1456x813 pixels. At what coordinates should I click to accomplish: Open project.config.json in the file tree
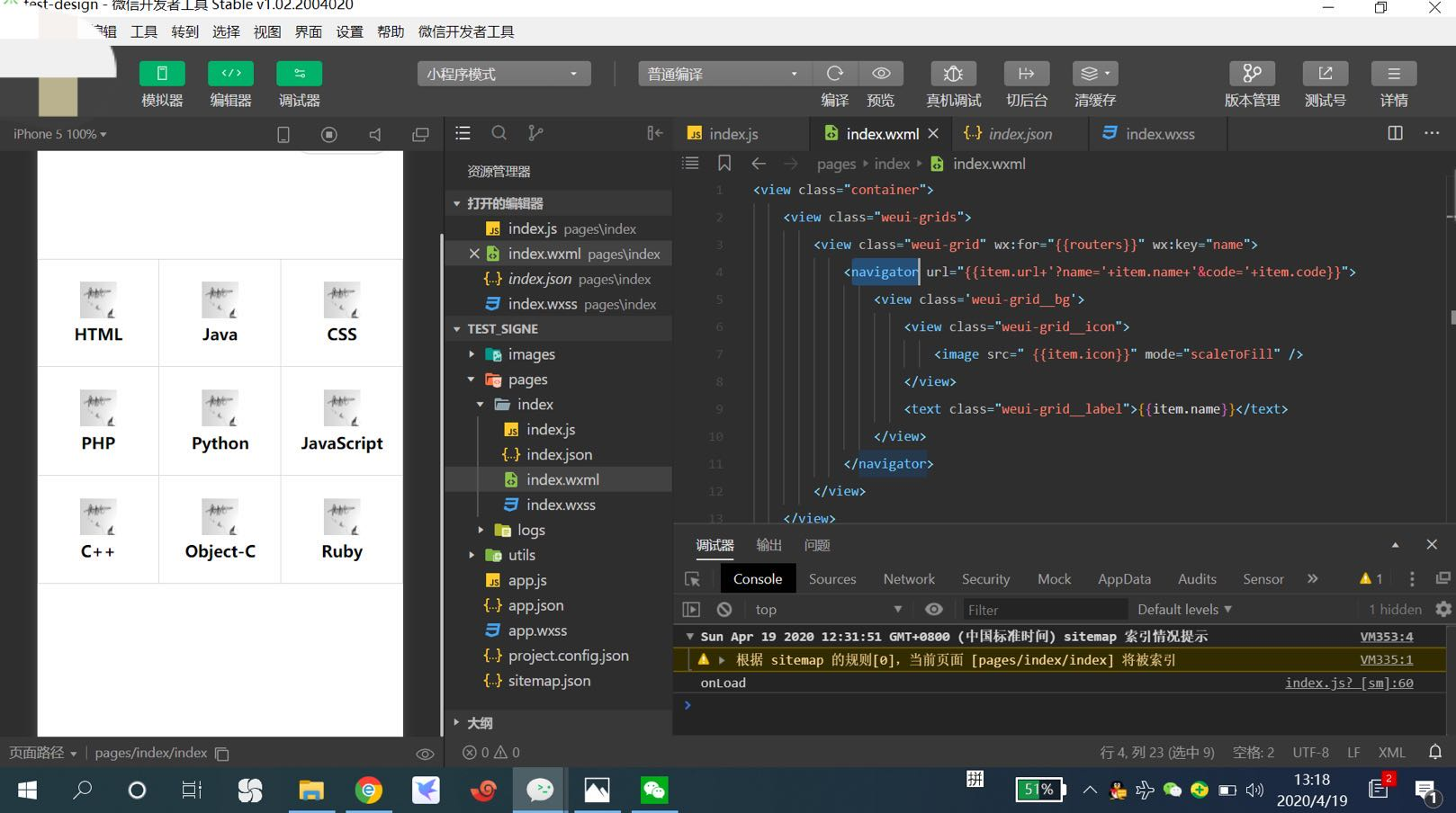pos(558,656)
